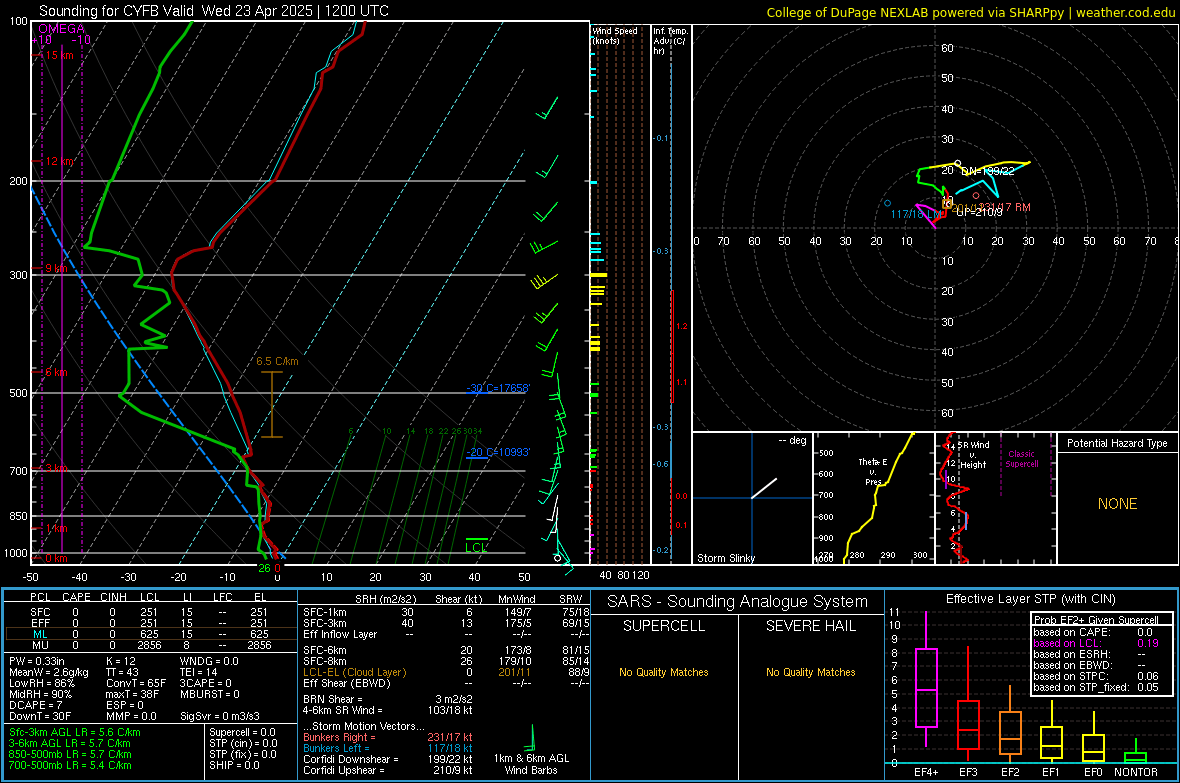Select the 'SFC-1km' kinematics row label

click(x=325, y=612)
